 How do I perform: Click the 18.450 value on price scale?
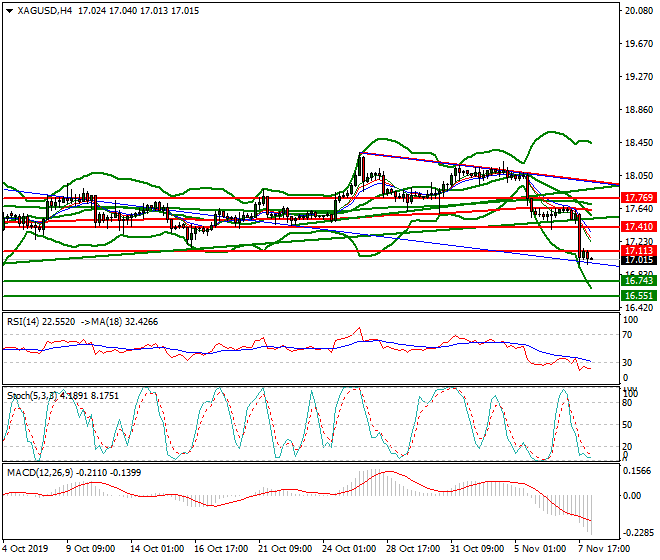pos(637,143)
